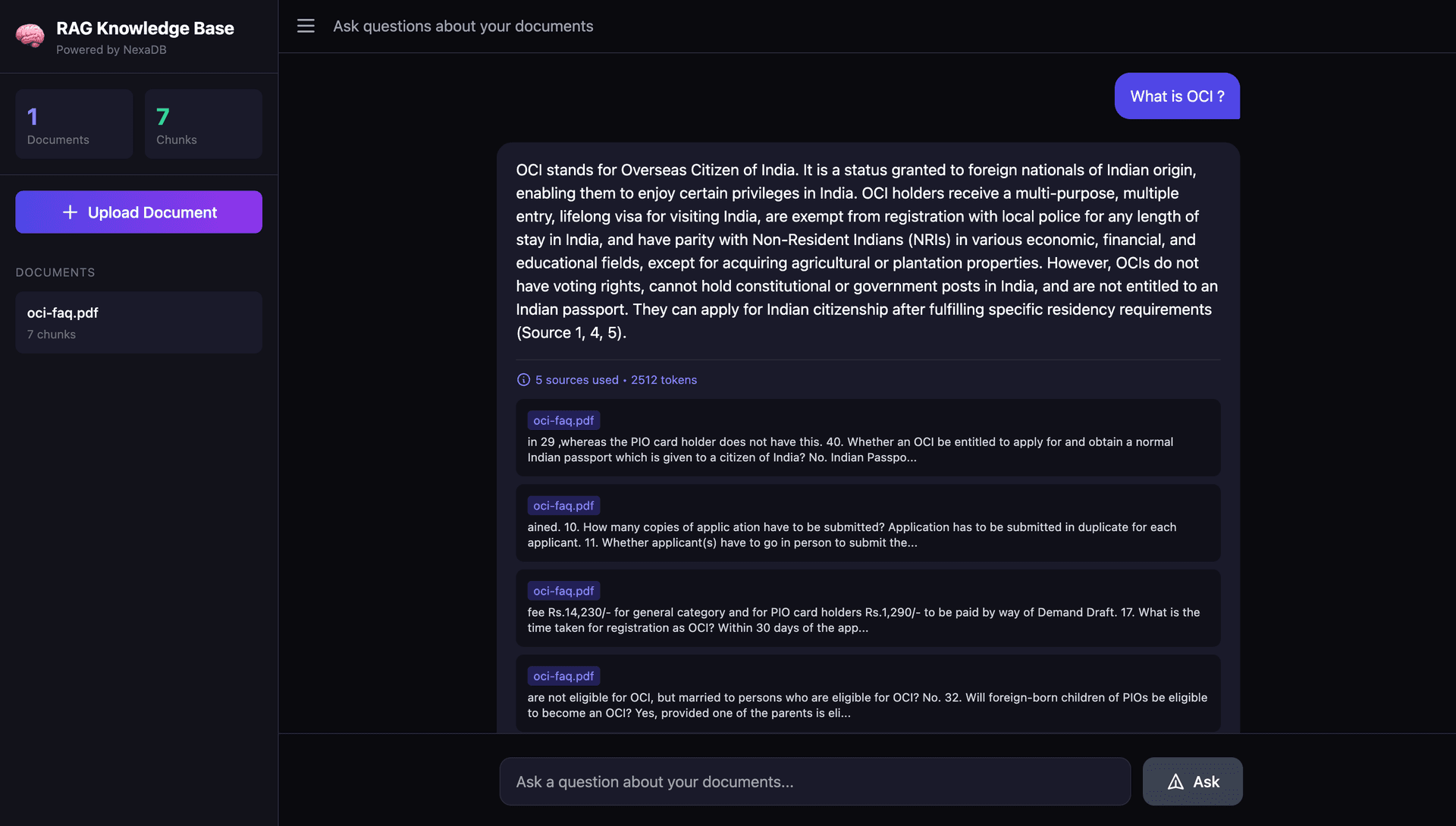Select the first oci-faq.pdf source badge

point(563,419)
